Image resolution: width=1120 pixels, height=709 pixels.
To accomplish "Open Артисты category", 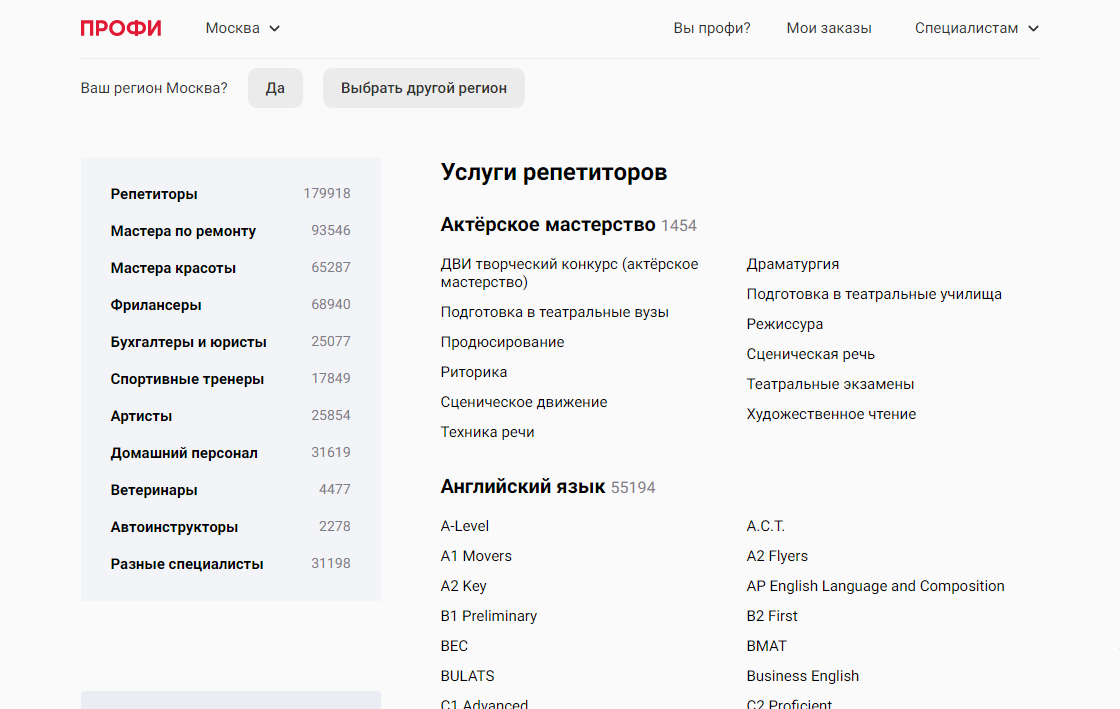I will [x=141, y=416].
